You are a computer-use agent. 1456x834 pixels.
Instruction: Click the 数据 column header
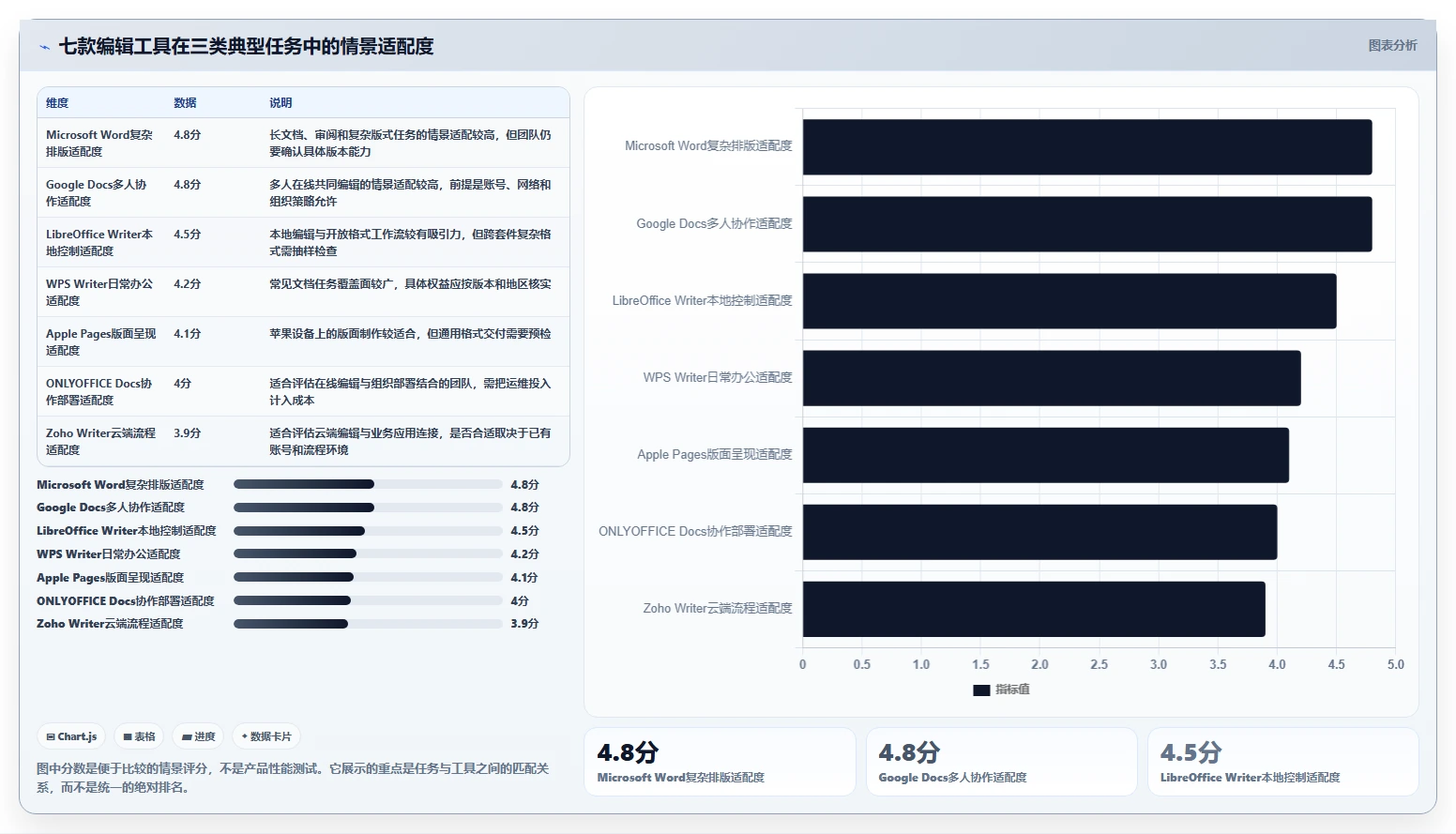(185, 103)
